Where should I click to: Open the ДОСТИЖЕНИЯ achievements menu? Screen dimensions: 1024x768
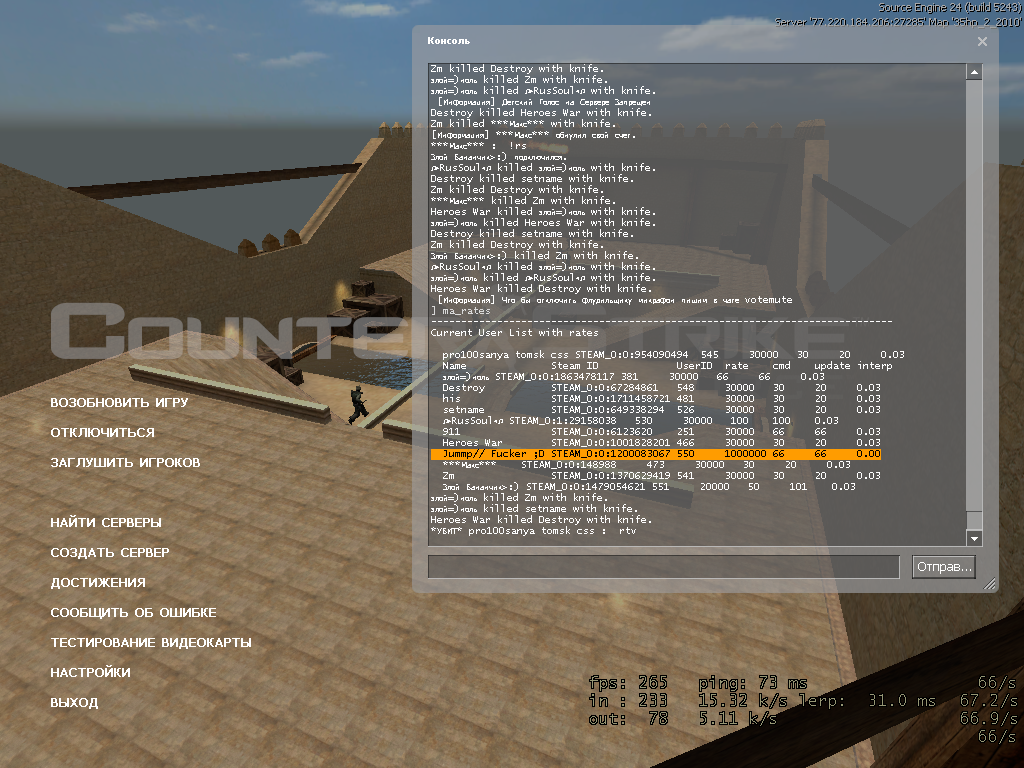pos(98,583)
